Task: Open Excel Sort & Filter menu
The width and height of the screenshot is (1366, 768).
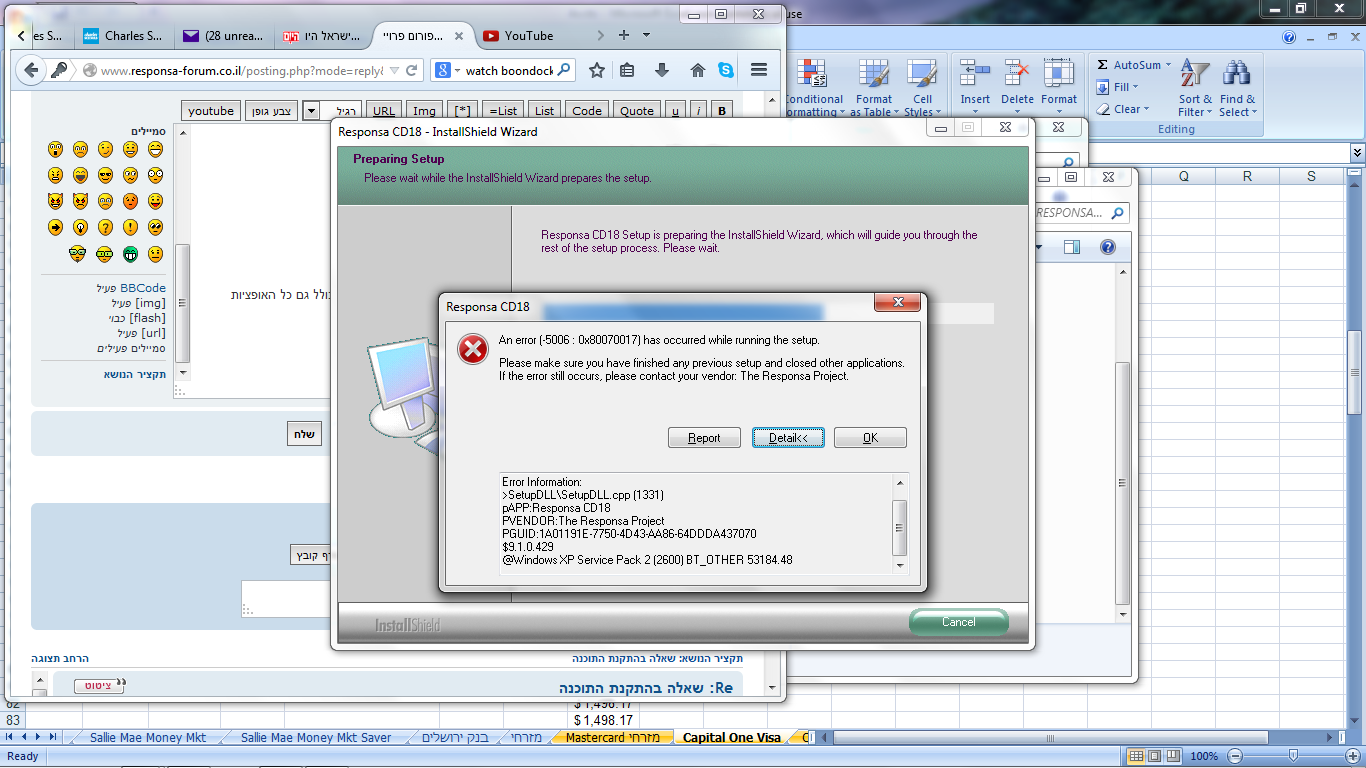Action: point(1195,88)
